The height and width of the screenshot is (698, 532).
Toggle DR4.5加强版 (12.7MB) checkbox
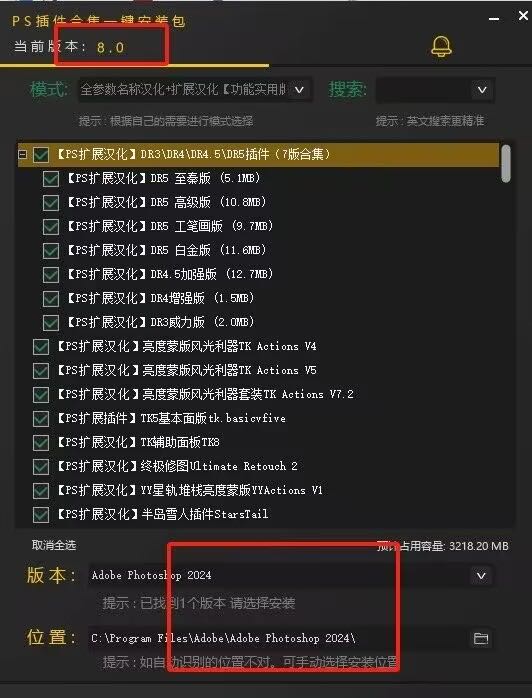click(51, 275)
